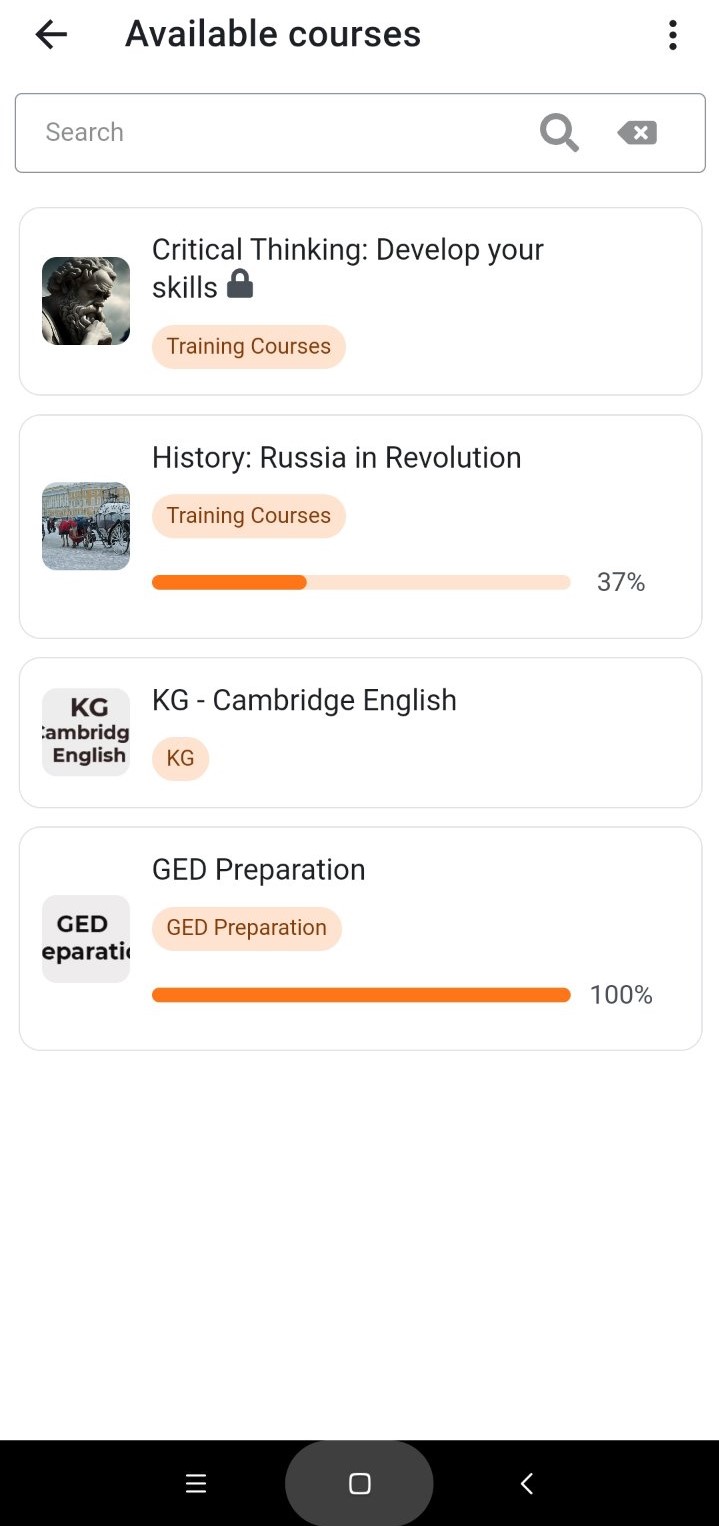Image resolution: width=719 pixels, height=1526 pixels.
Task: Click the magnifying glass search icon
Action: (559, 132)
